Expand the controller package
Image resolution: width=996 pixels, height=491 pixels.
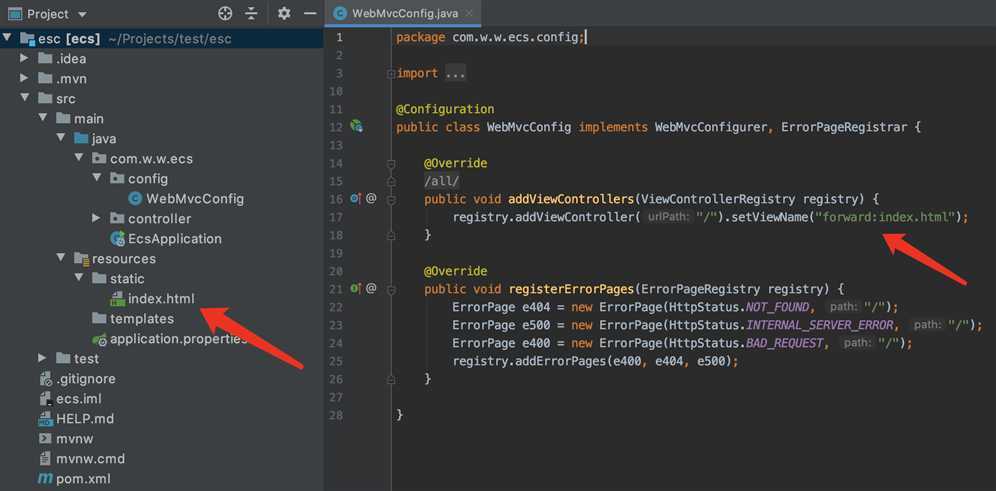pyautogui.click(x=96, y=219)
